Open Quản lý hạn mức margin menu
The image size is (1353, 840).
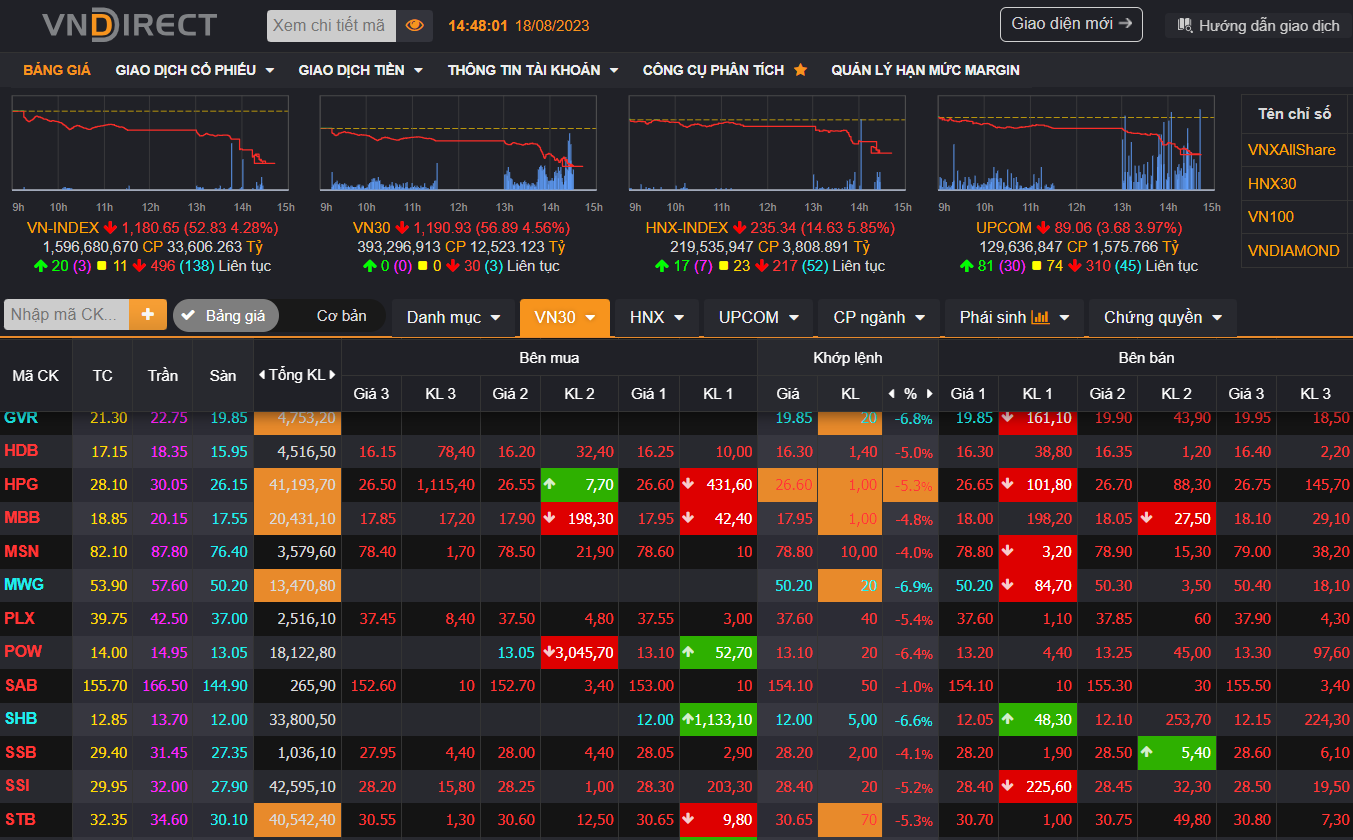[925, 70]
